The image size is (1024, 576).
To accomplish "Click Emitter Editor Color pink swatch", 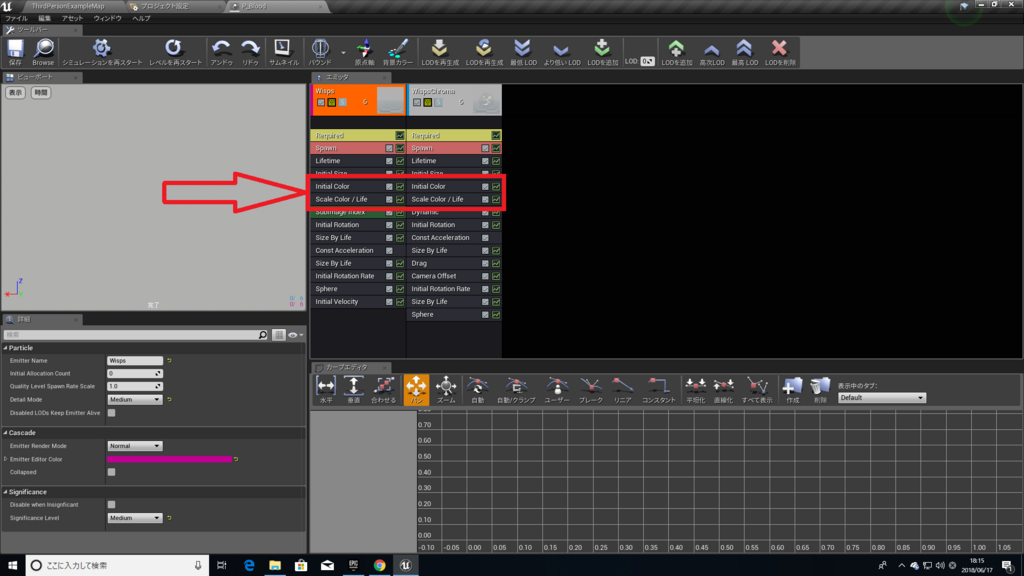I will [x=169, y=459].
